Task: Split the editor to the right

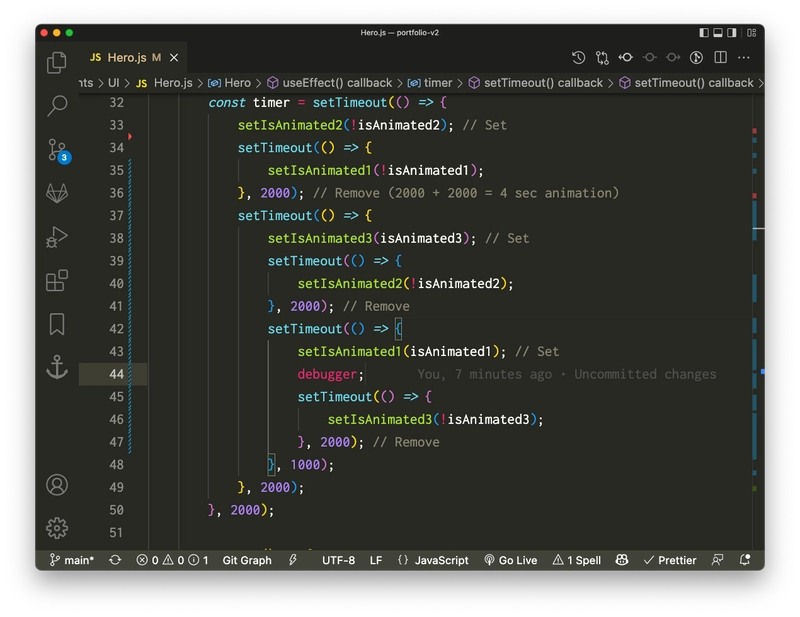Action: (x=720, y=57)
